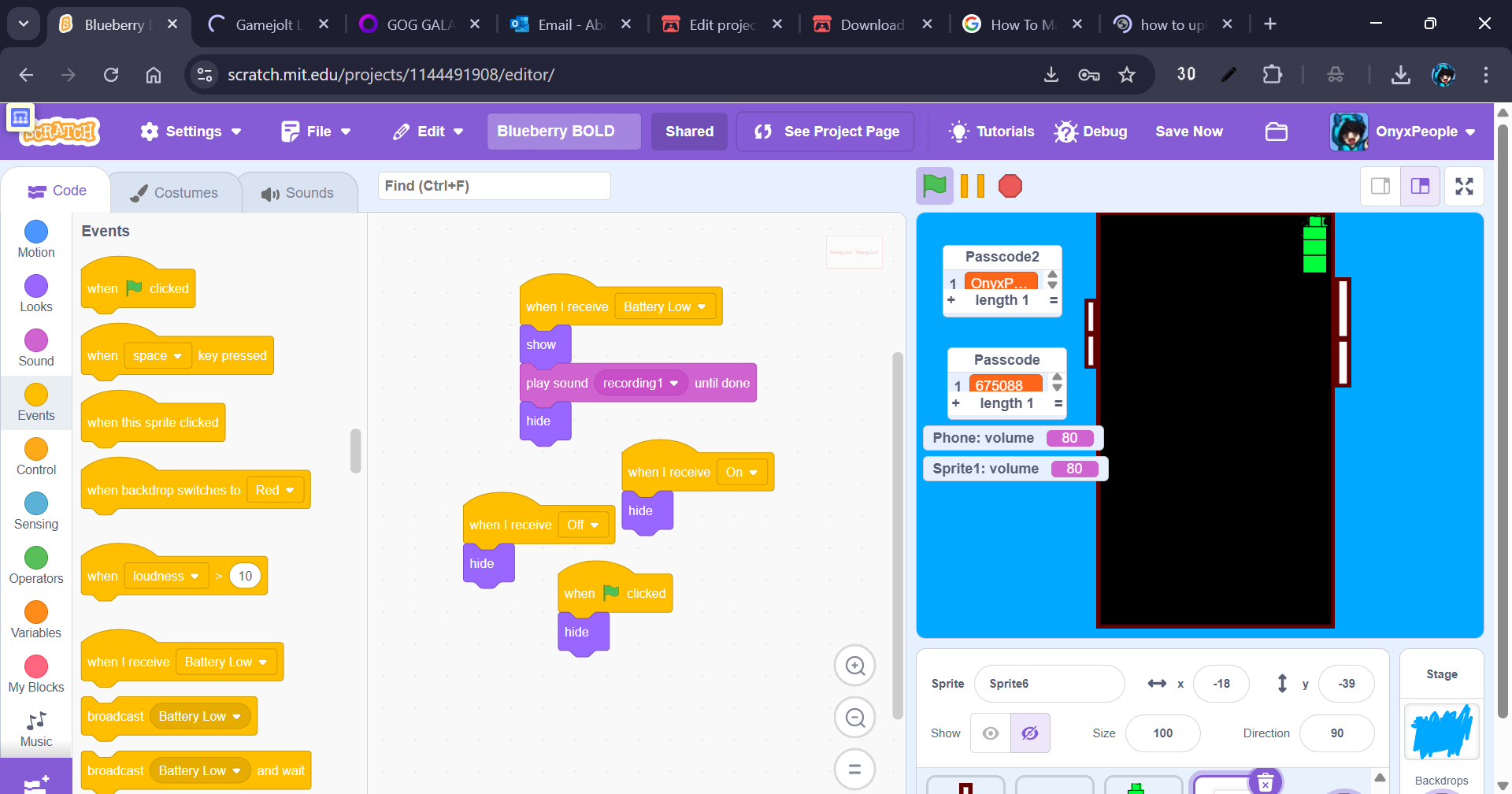Viewport: 1512px width, 794px height.
Task: Bookmark this page with the star icon
Action: (x=1127, y=75)
